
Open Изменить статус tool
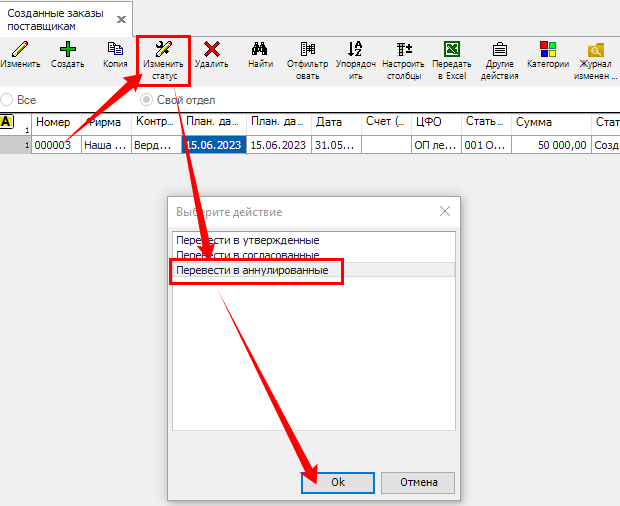[162, 50]
